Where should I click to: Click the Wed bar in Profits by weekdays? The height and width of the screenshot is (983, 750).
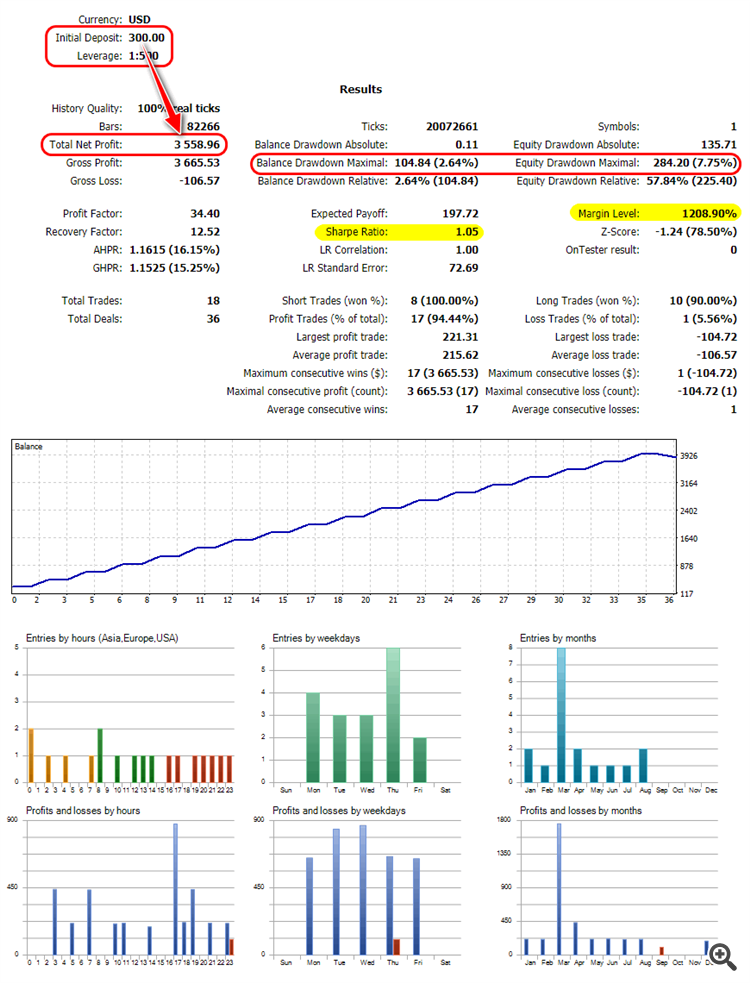363,890
